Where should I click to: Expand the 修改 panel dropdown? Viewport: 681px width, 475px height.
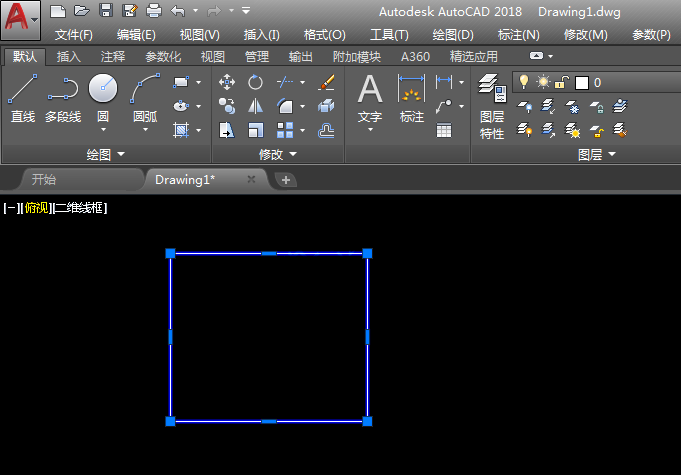(277, 154)
